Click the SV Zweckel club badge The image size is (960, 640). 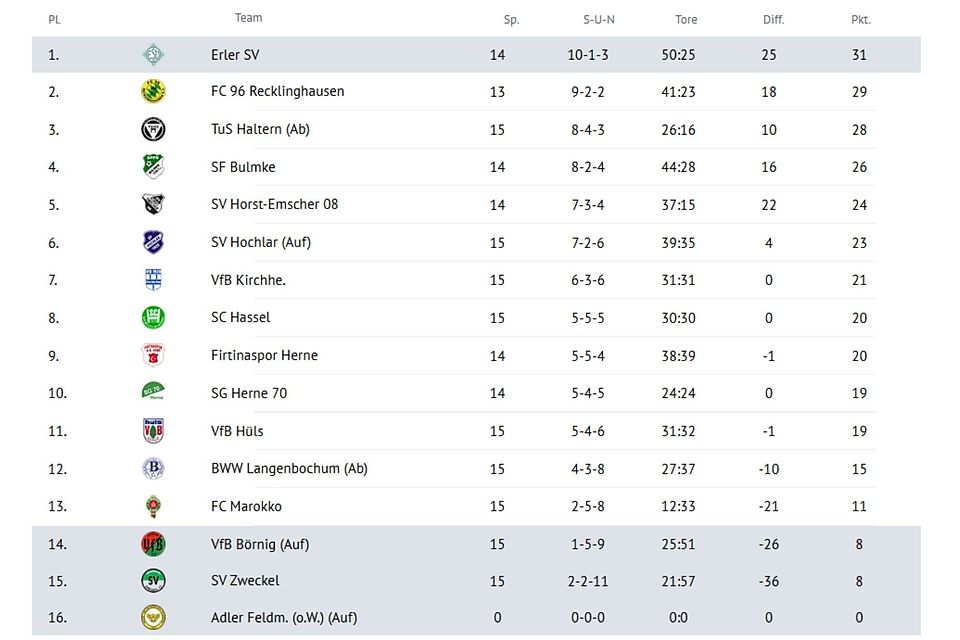153,581
